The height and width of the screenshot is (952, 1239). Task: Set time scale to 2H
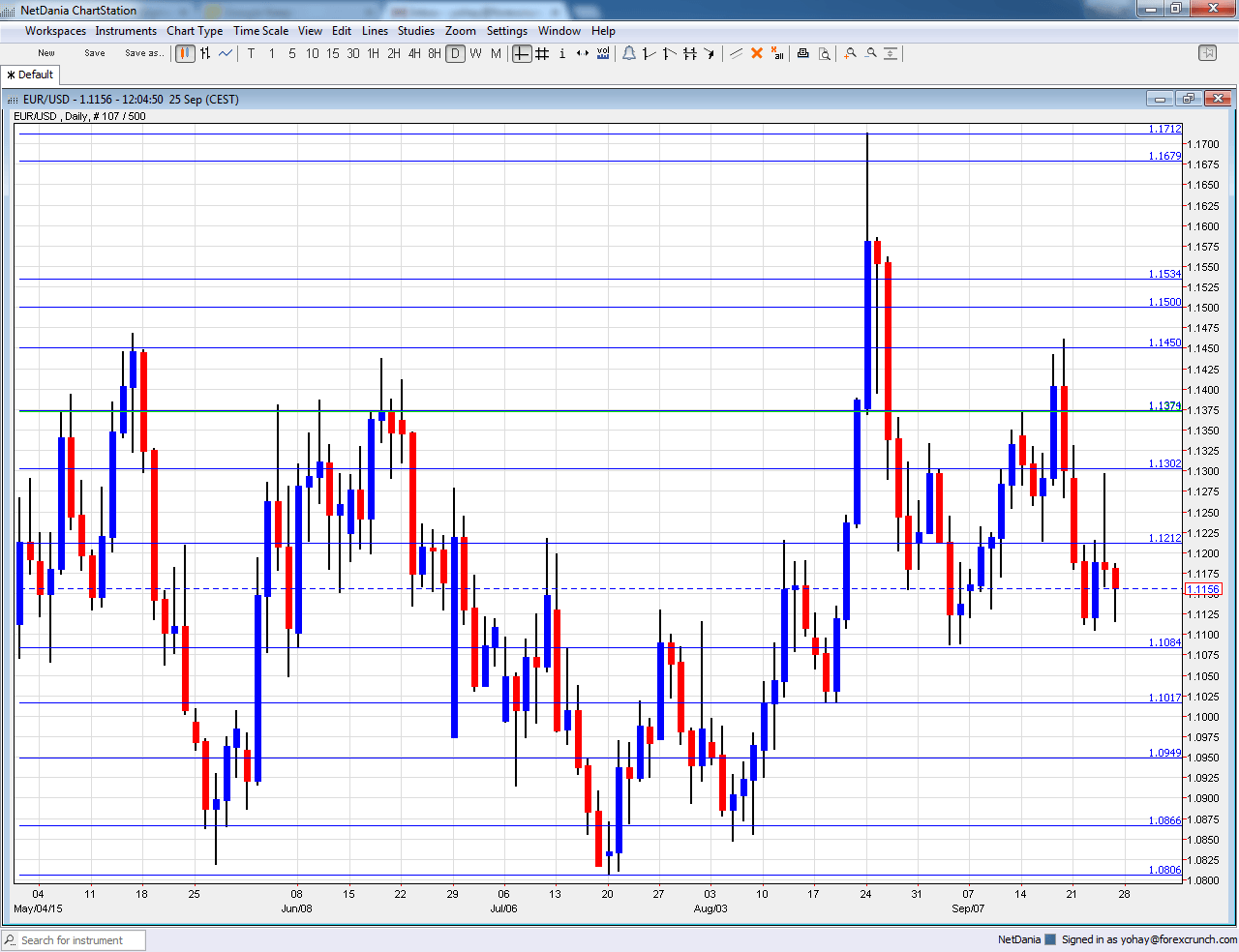pos(394,53)
